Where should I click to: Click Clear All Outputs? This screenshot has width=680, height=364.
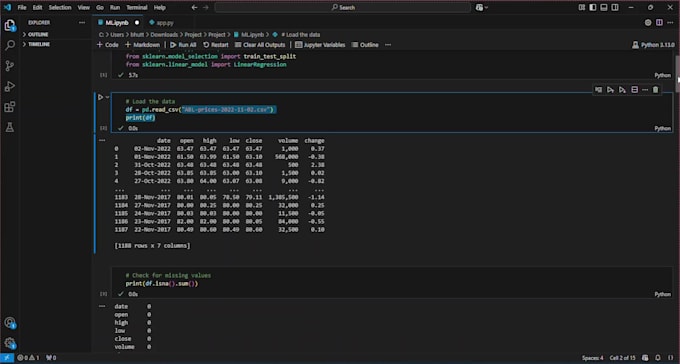click(260, 45)
